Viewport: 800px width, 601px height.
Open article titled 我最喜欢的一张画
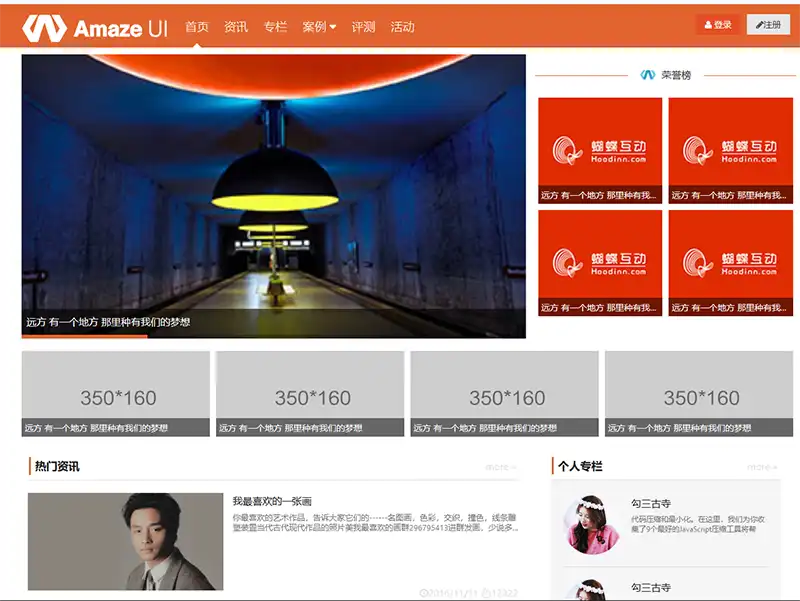pyautogui.click(x=272, y=501)
